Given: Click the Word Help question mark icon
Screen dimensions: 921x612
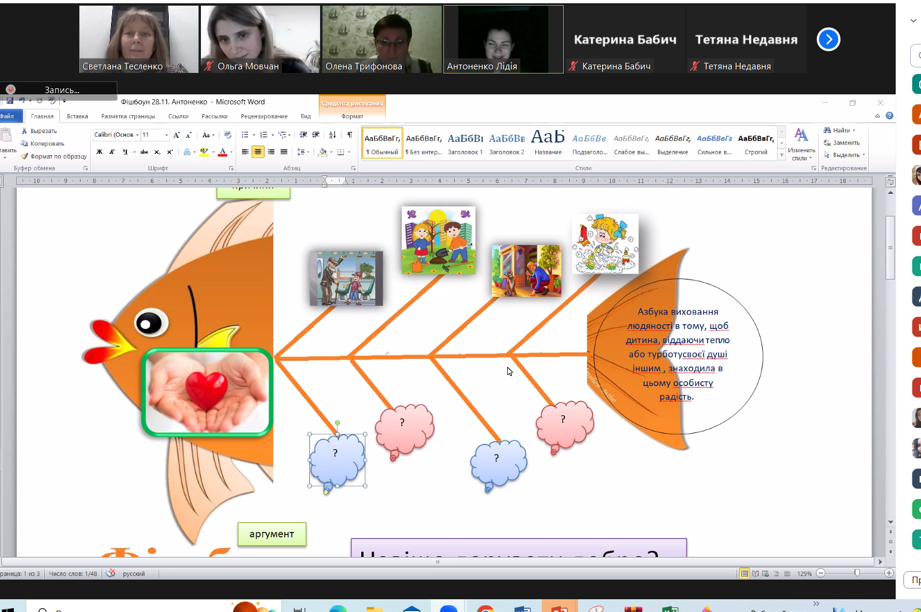Looking at the screenshot, I should (890, 116).
